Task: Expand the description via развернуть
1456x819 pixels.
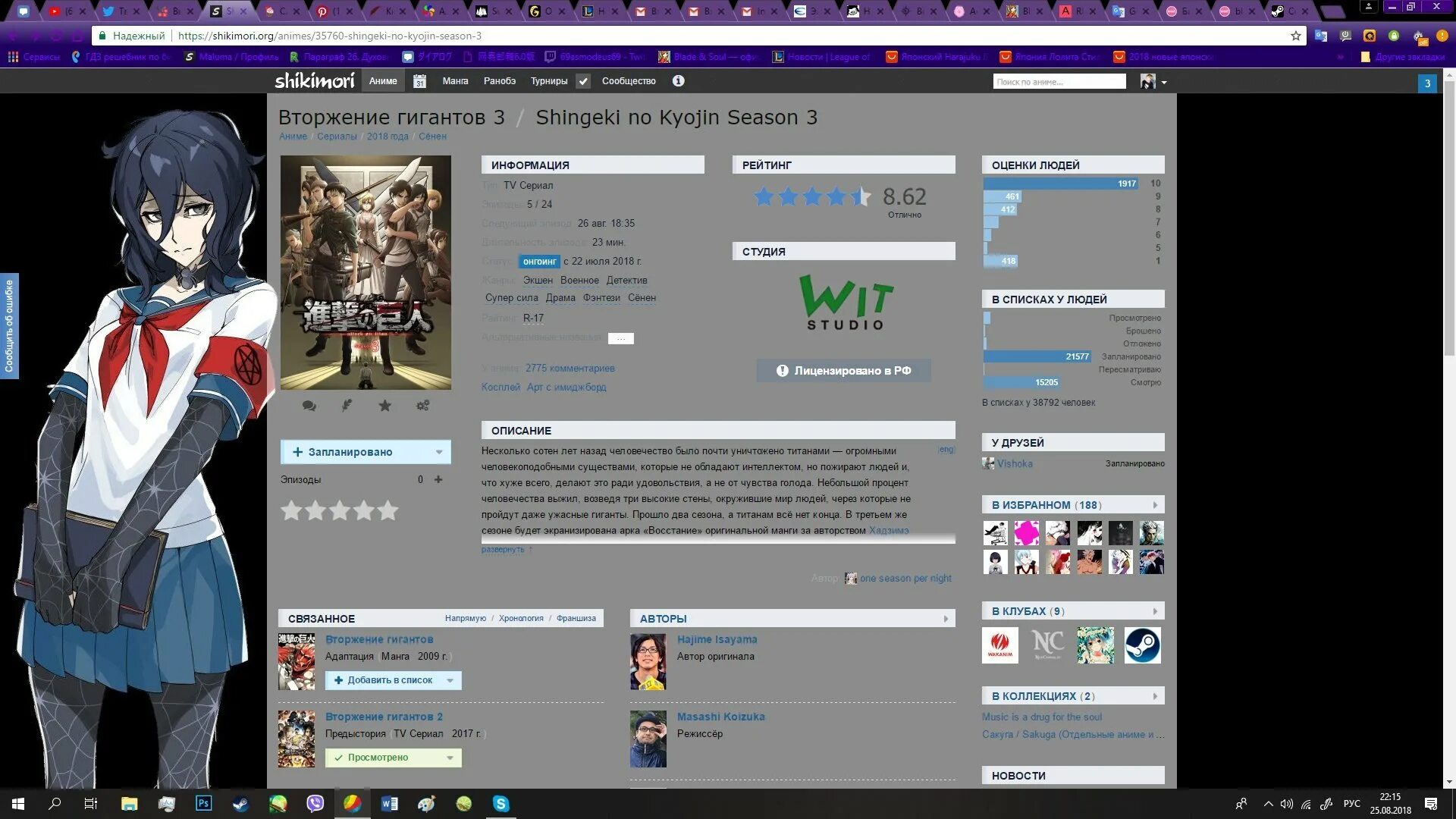Action: [503, 549]
